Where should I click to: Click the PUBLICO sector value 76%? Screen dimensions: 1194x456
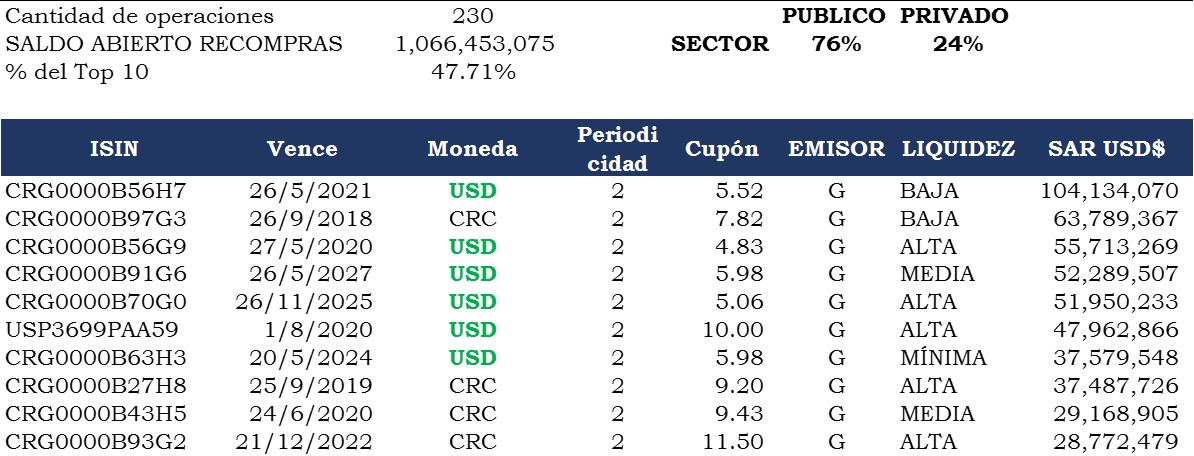click(x=837, y=44)
